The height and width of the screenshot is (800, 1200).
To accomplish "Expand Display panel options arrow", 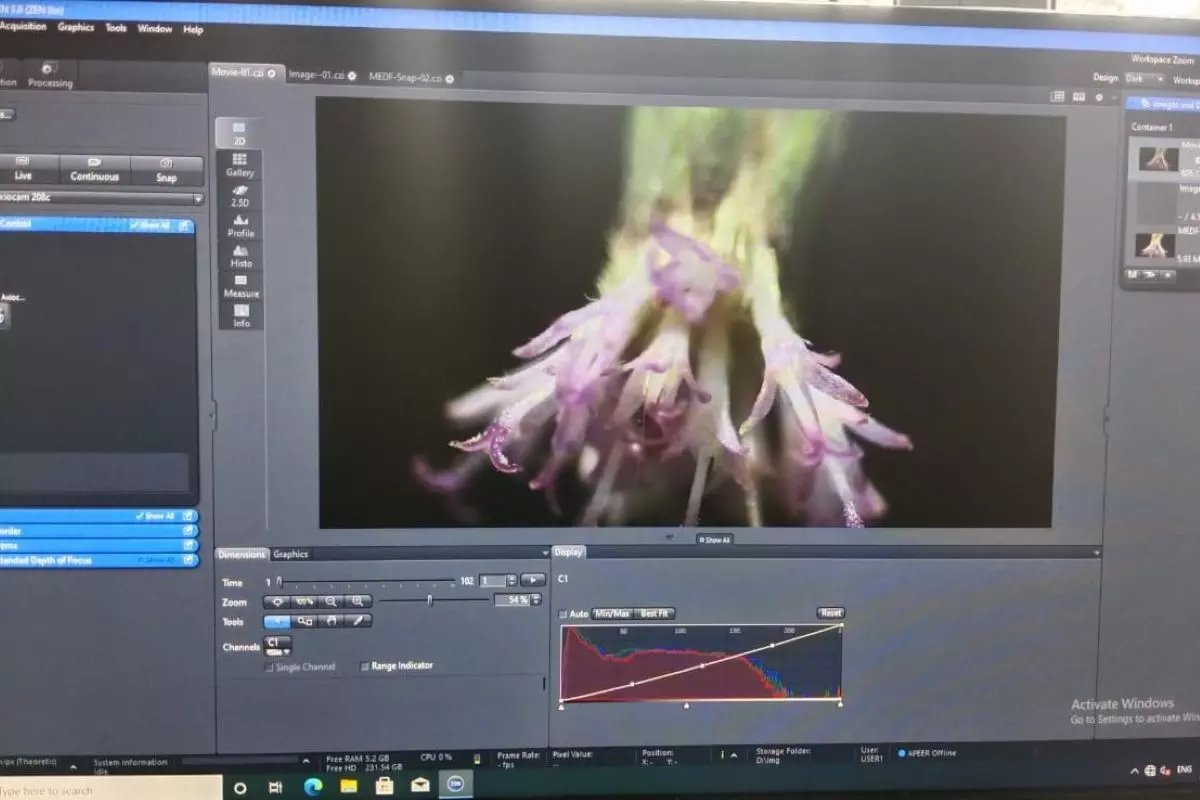I will point(1096,553).
